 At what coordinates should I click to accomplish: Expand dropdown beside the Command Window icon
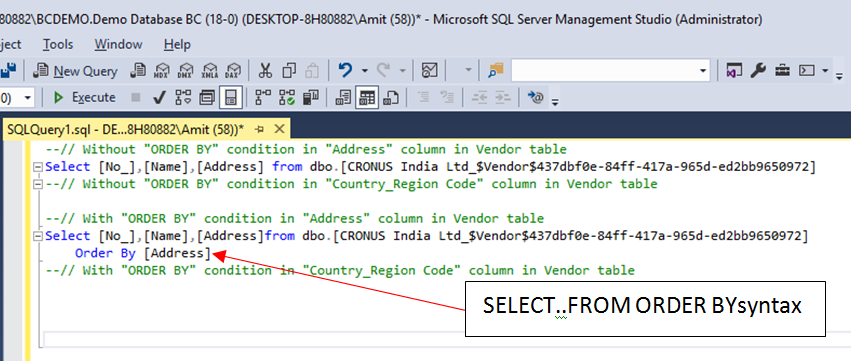point(825,71)
